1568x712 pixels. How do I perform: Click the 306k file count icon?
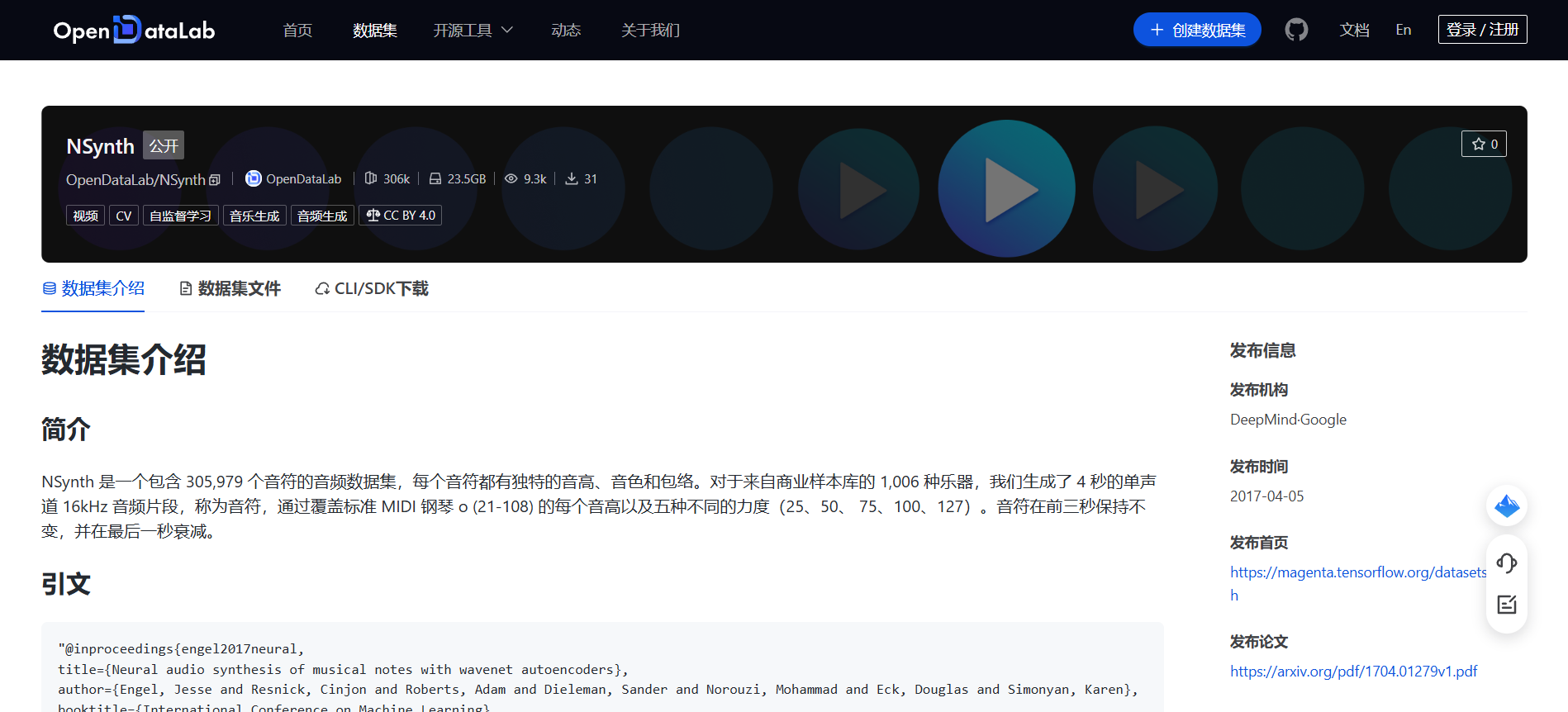point(371,178)
